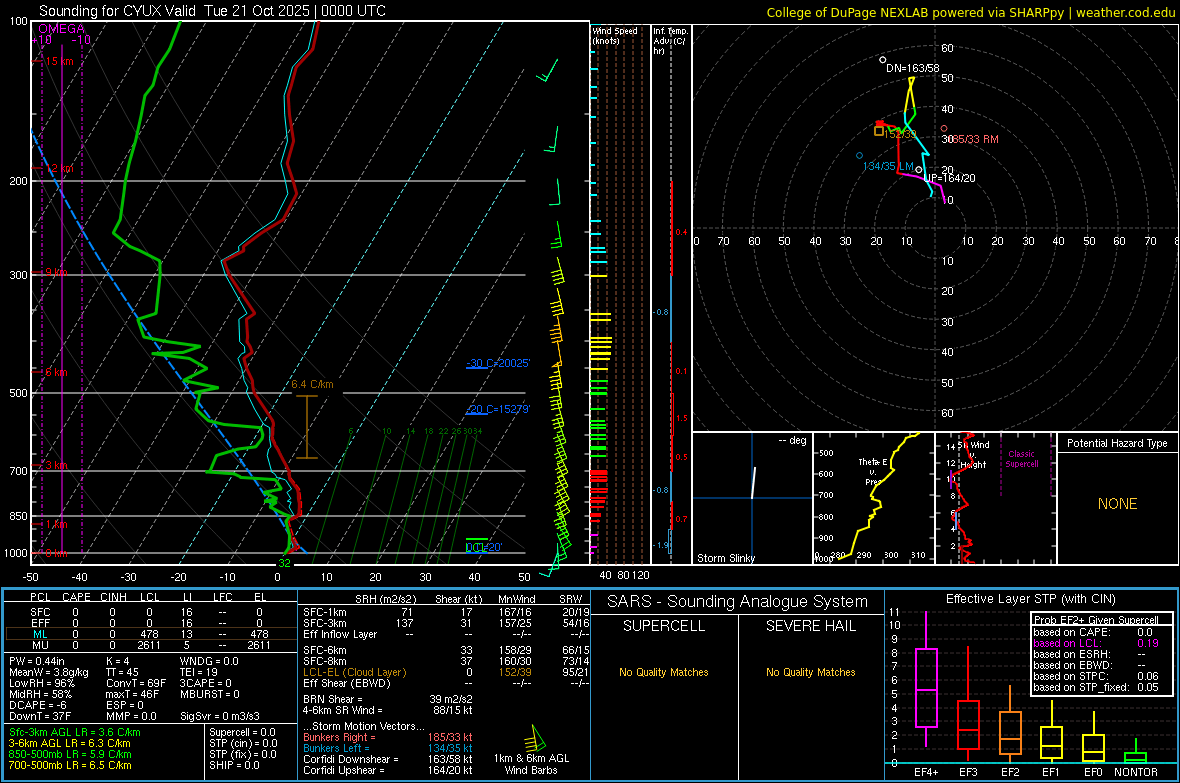Click 'SARS - Sounding Analogue System' heading

click(x=737, y=602)
